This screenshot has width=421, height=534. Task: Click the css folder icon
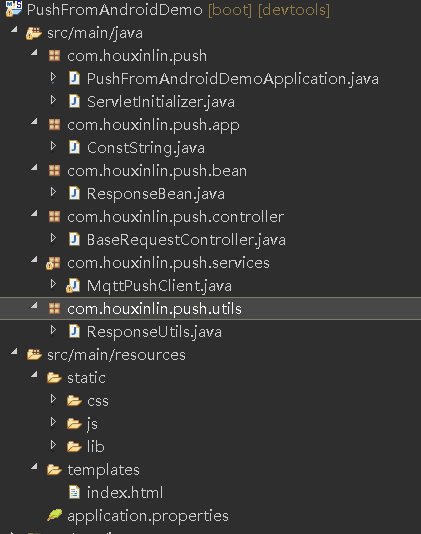pos(74,401)
